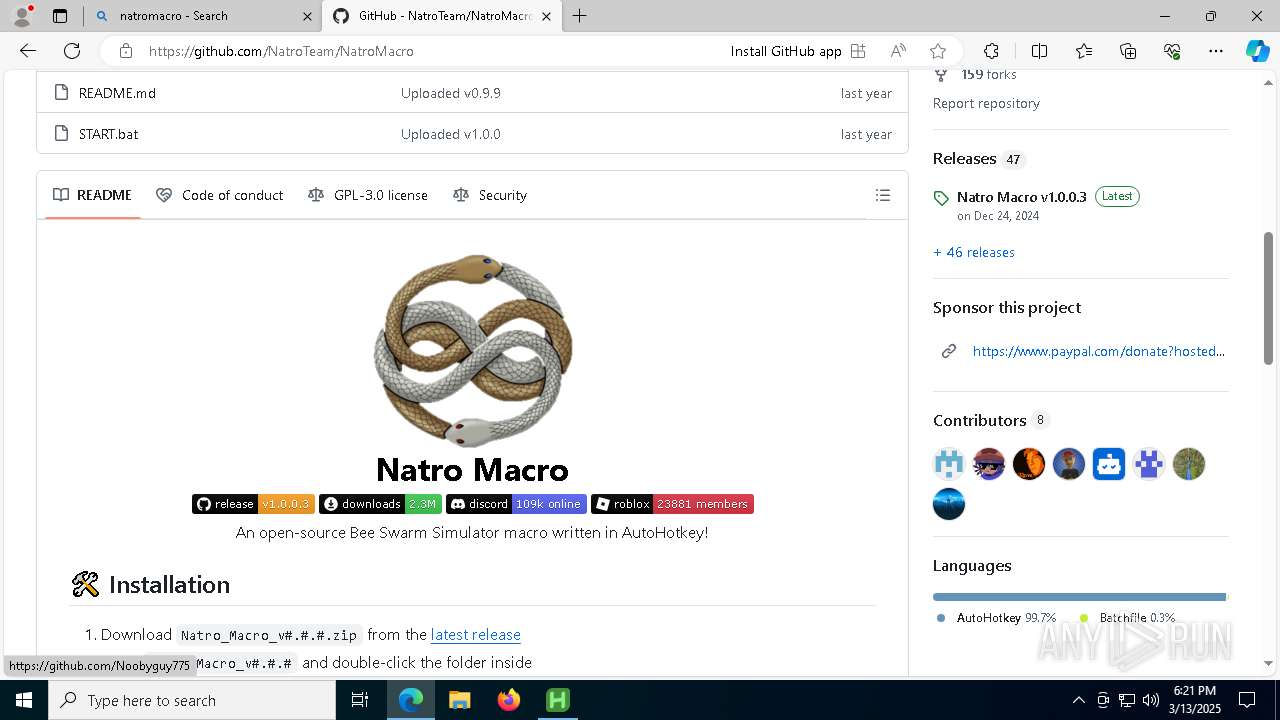The height and width of the screenshot is (720, 1280).
Task: Open File Explorer from taskbar
Action: (x=459, y=700)
